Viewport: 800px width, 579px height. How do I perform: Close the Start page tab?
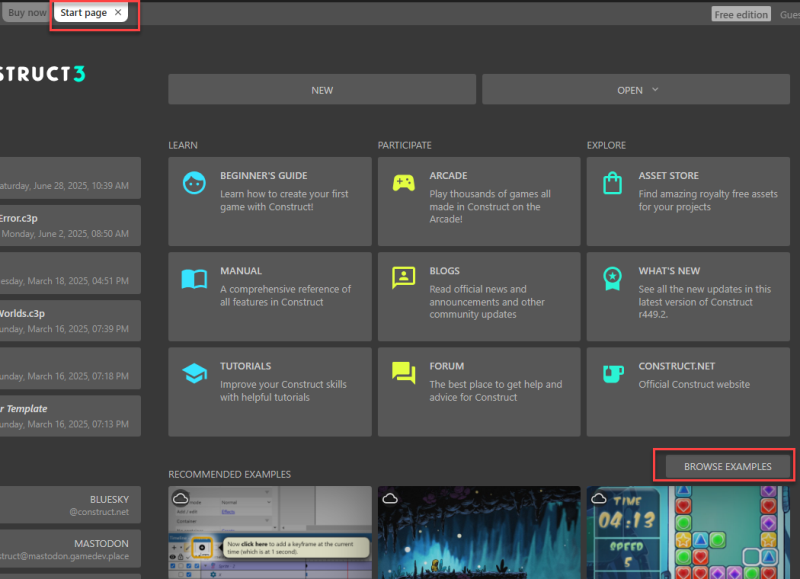pyautogui.click(x=118, y=12)
